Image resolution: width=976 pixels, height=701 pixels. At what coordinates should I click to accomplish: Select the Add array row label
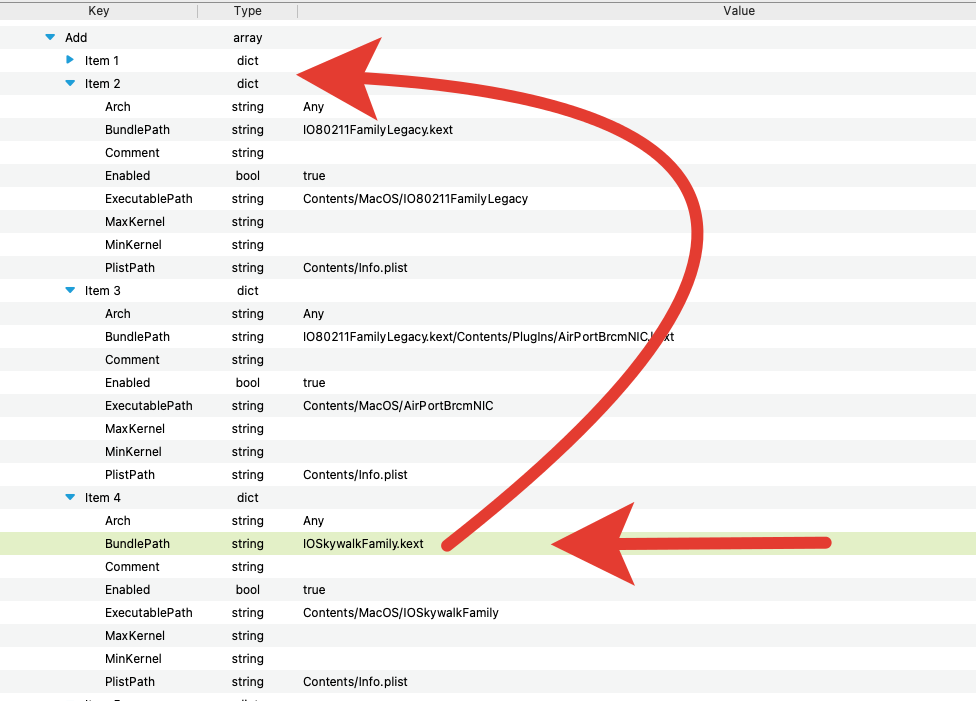(x=76, y=38)
